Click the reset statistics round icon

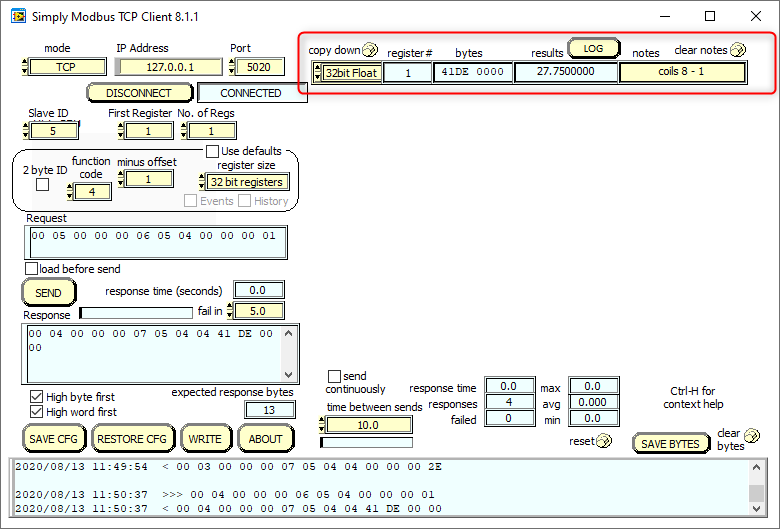[x=604, y=441]
